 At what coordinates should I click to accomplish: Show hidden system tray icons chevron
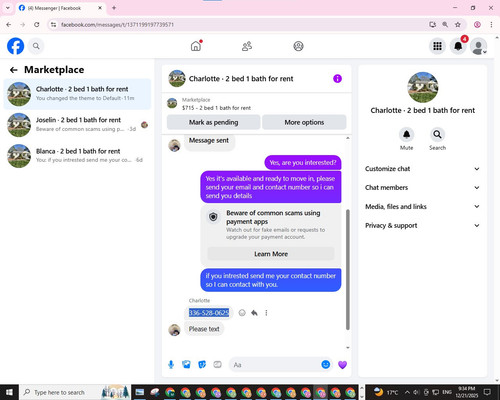tap(407, 392)
